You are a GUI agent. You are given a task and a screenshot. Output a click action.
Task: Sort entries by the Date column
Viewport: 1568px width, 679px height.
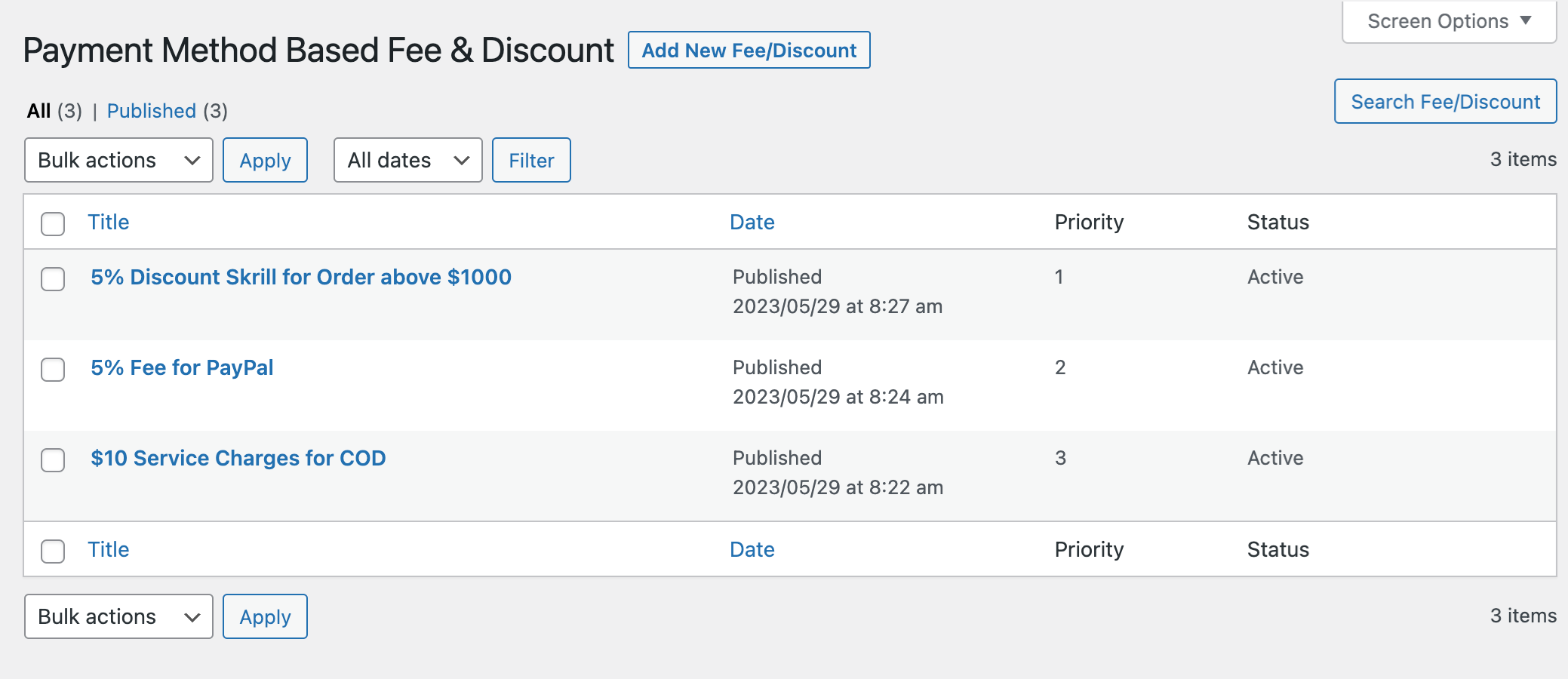(752, 222)
